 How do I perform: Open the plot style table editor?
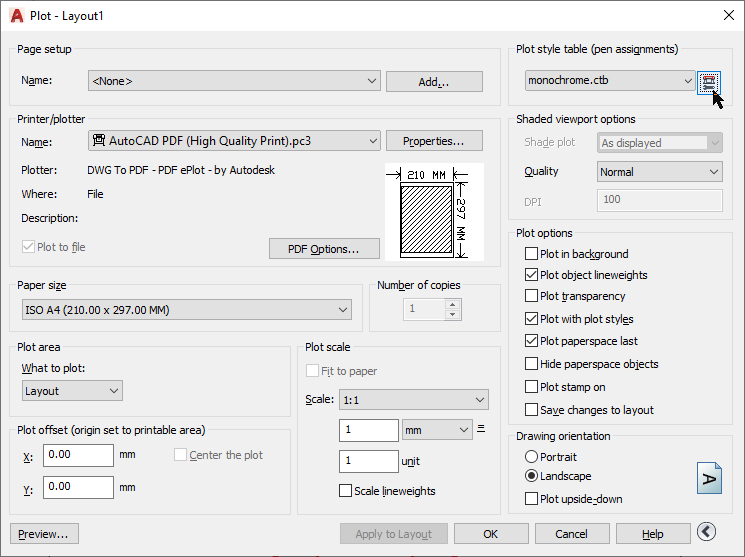[709, 81]
